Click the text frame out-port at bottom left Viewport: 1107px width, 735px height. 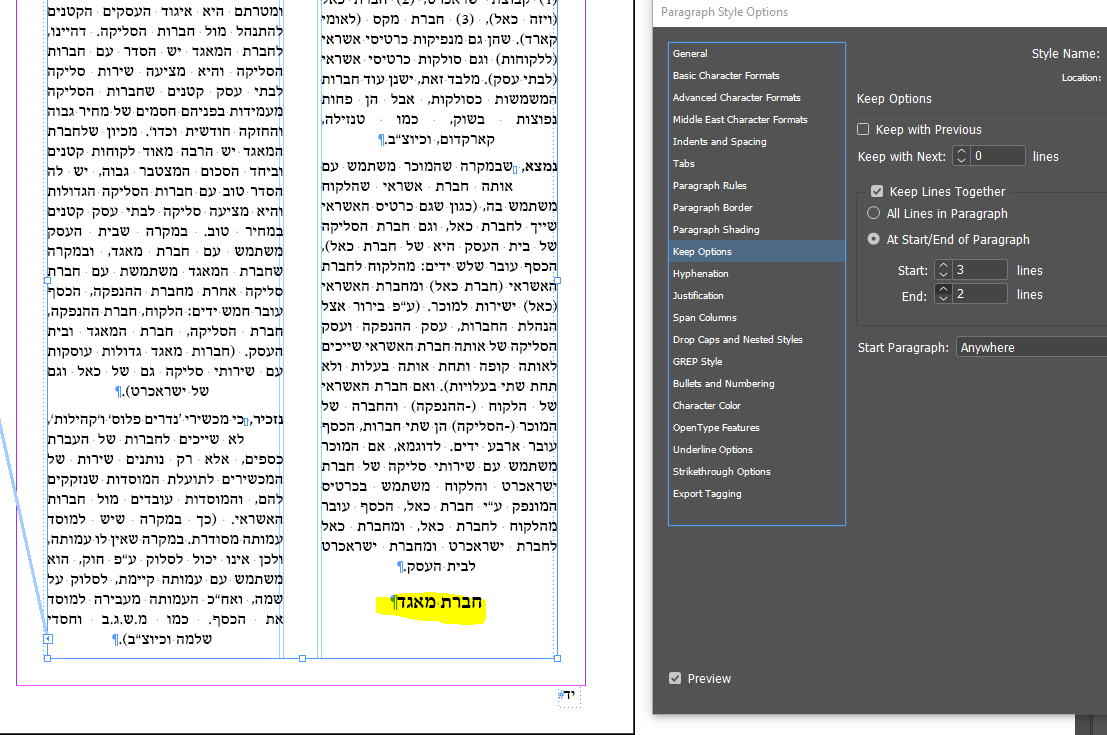tap(48, 639)
